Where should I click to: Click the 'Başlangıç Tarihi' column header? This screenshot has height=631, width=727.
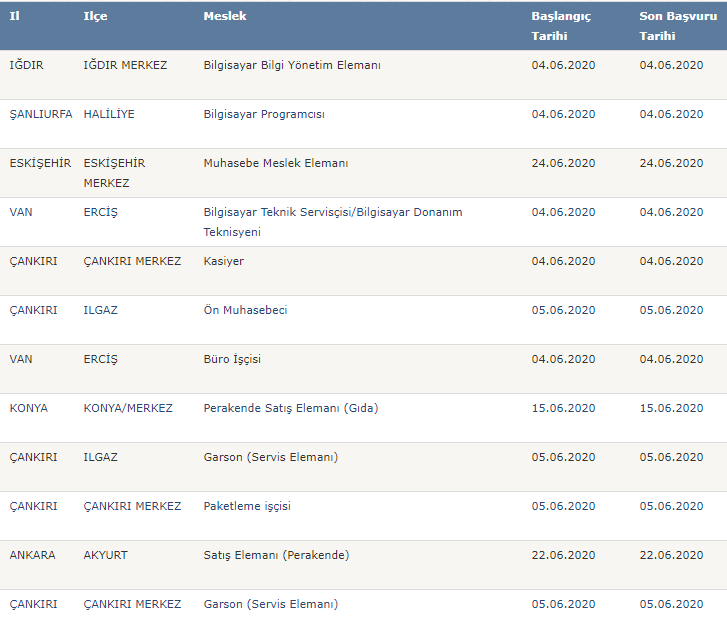point(561,26)
